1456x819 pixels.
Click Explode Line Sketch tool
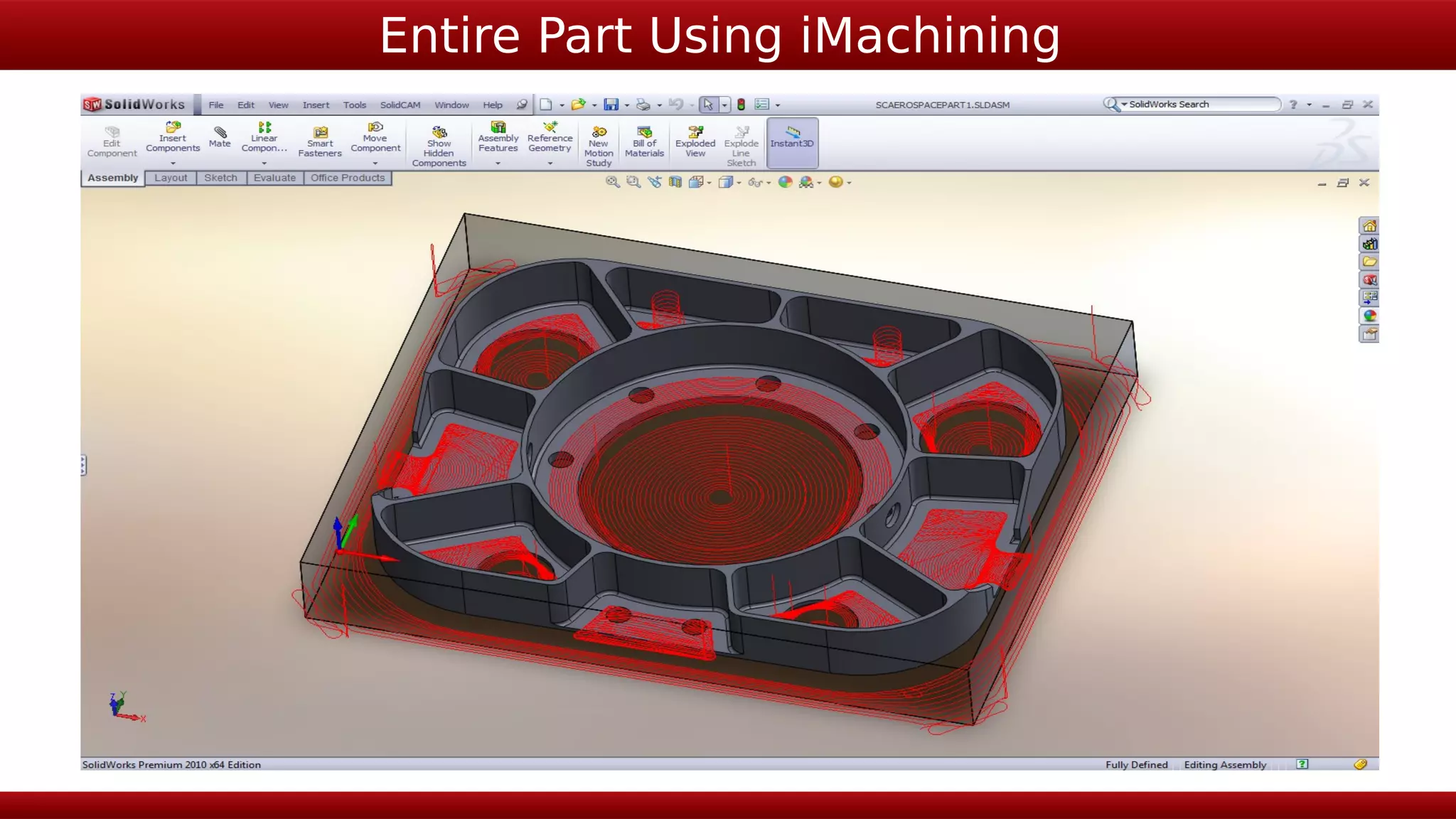click(x=741, y=146)
